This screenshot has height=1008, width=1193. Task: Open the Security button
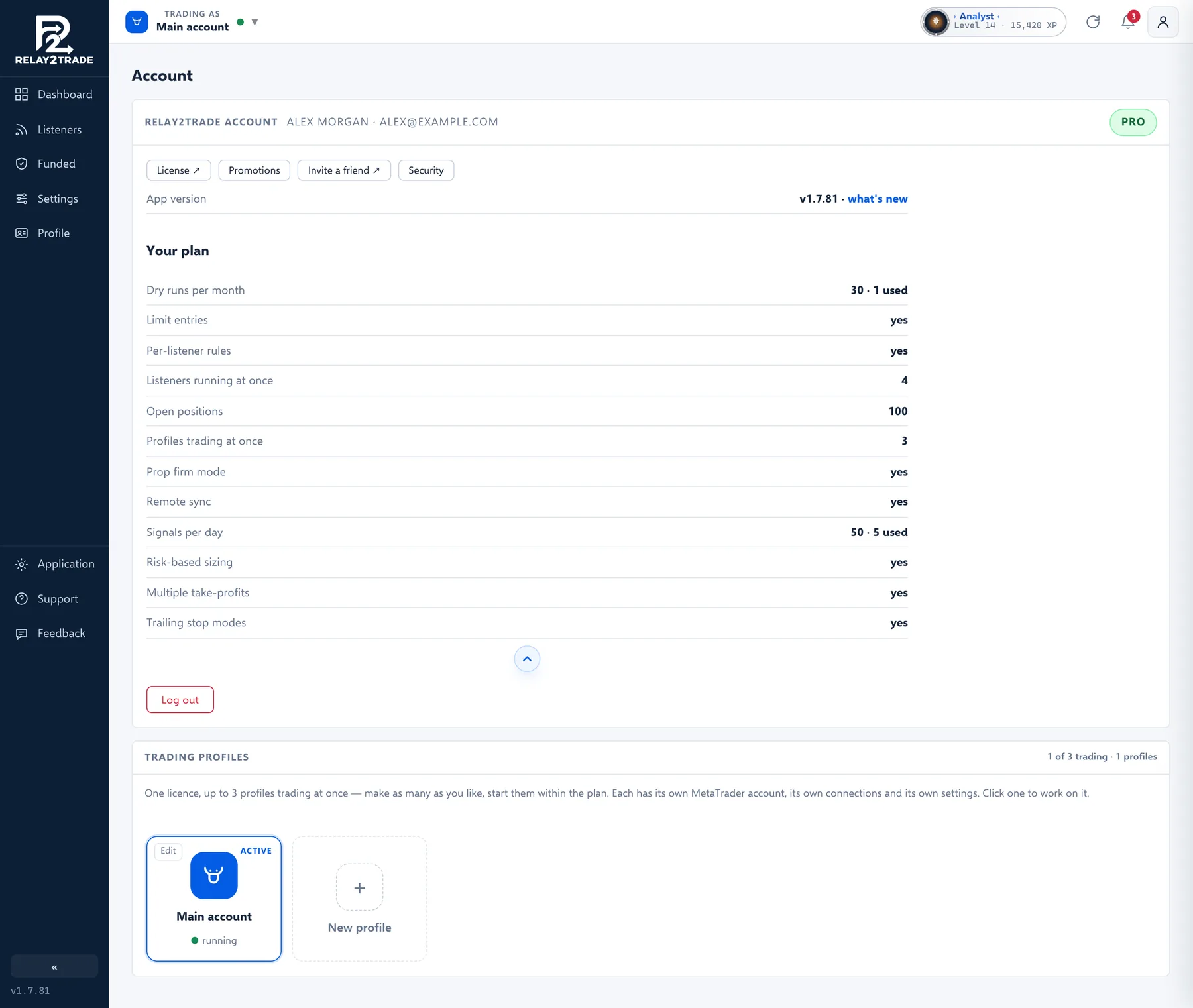(x=426, y=170)
